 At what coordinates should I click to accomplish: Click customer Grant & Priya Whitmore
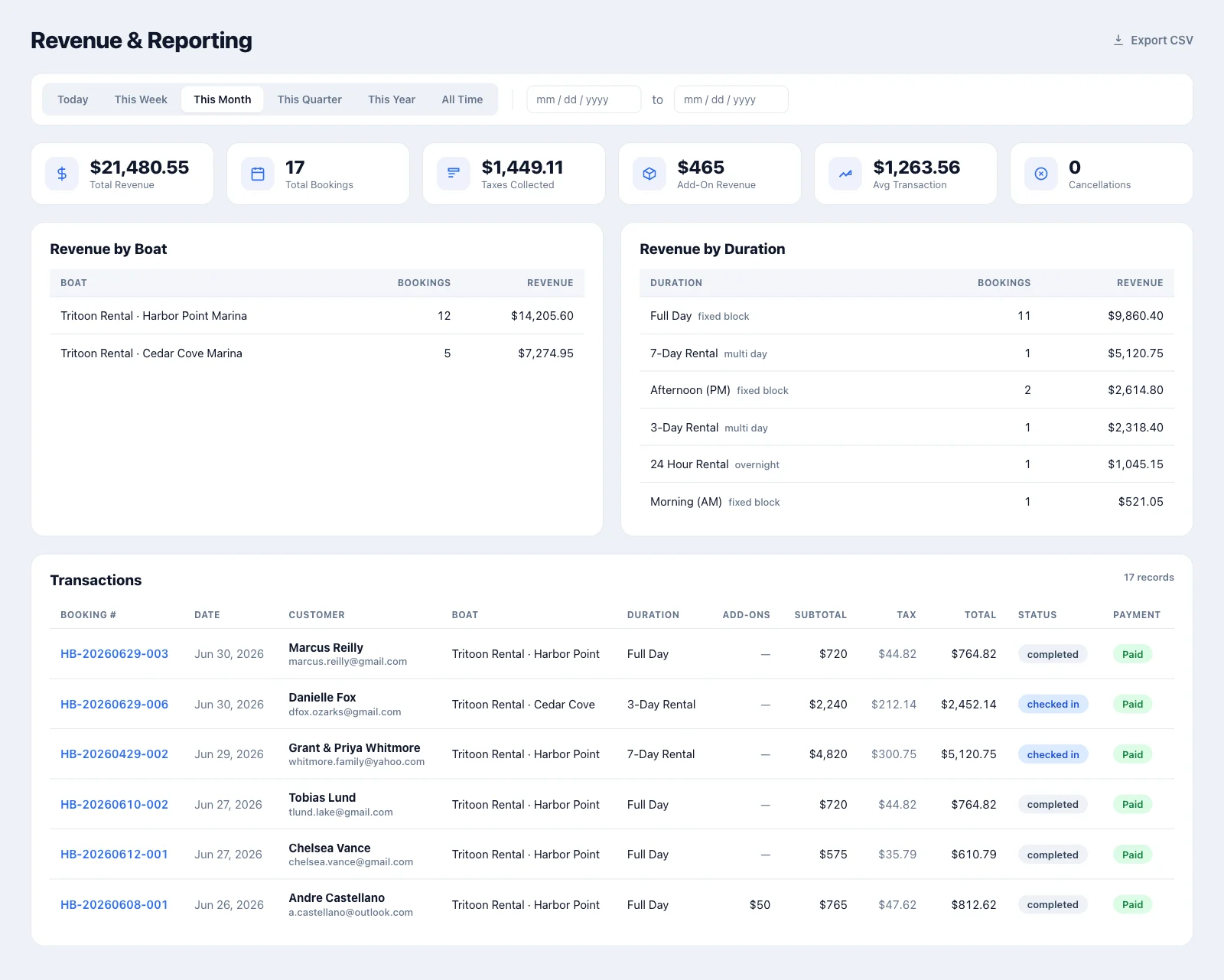[354, 748]
